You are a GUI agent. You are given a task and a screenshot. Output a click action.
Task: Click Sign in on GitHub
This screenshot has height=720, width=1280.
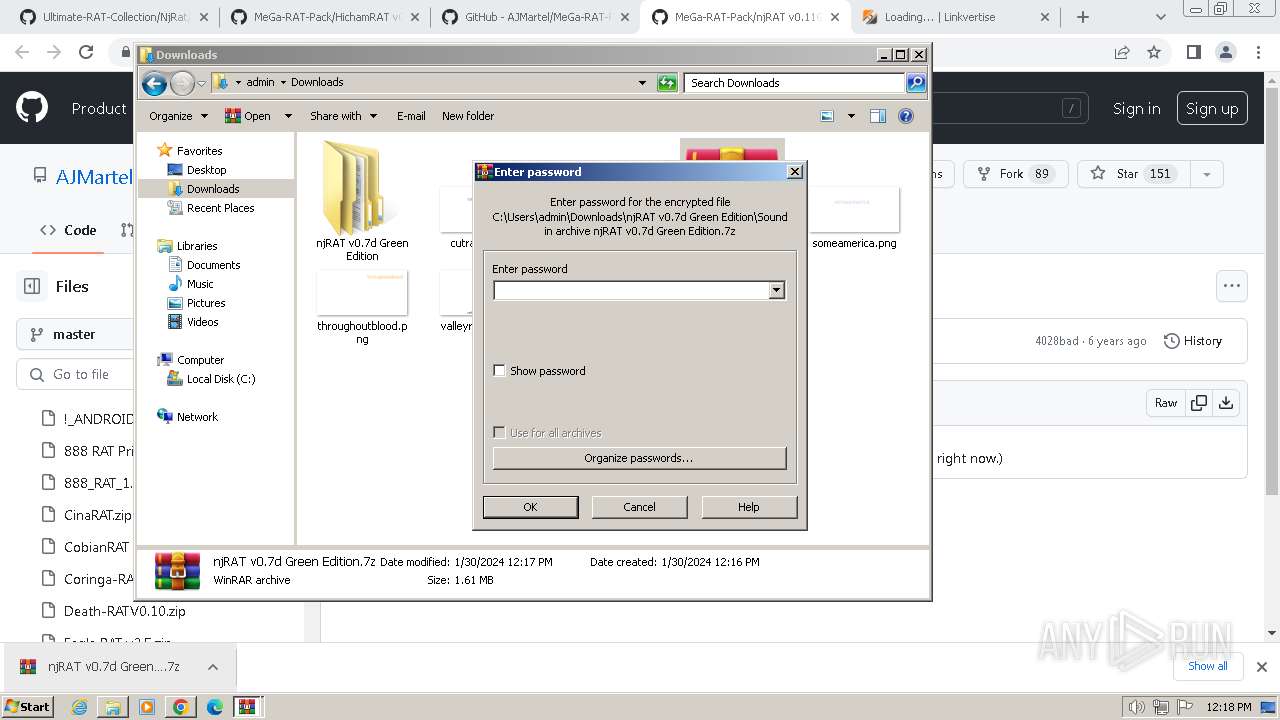(x=1136, y=109)
